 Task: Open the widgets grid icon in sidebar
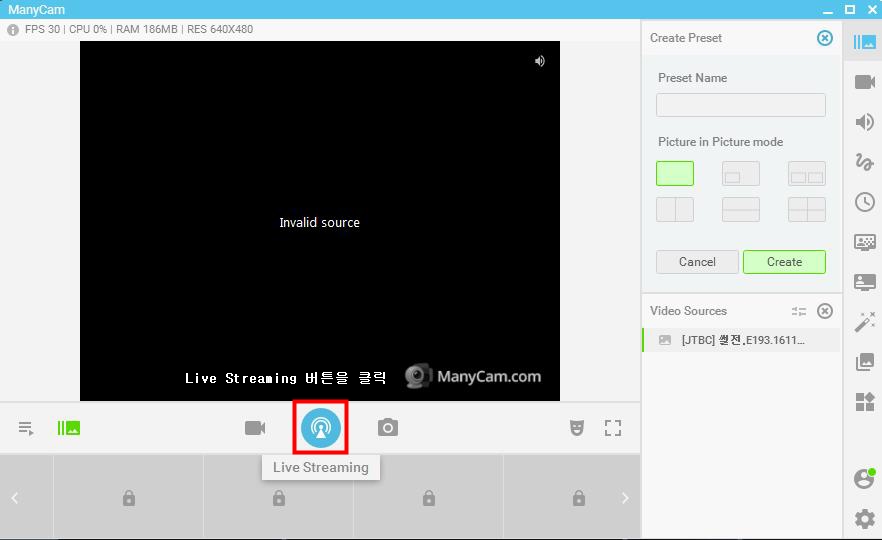click(x=865, y=402)
